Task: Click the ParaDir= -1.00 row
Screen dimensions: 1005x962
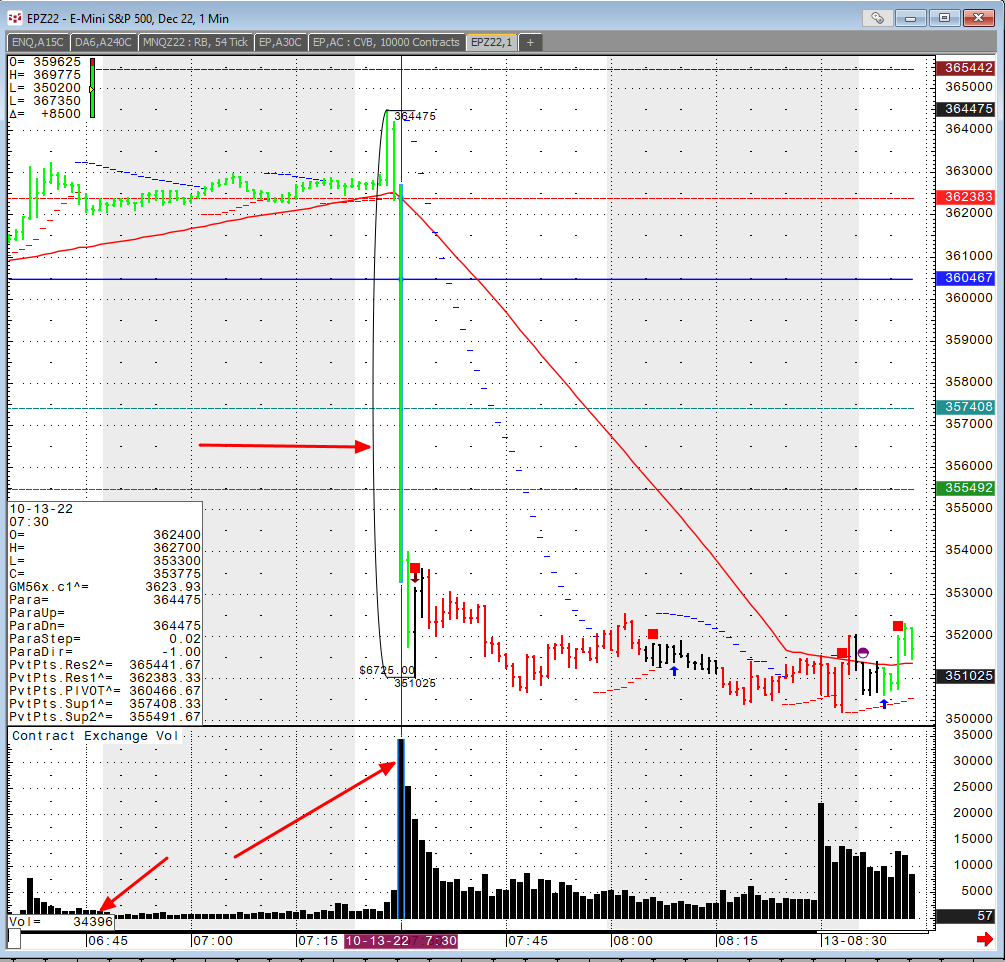Action: tap(105, 652)
